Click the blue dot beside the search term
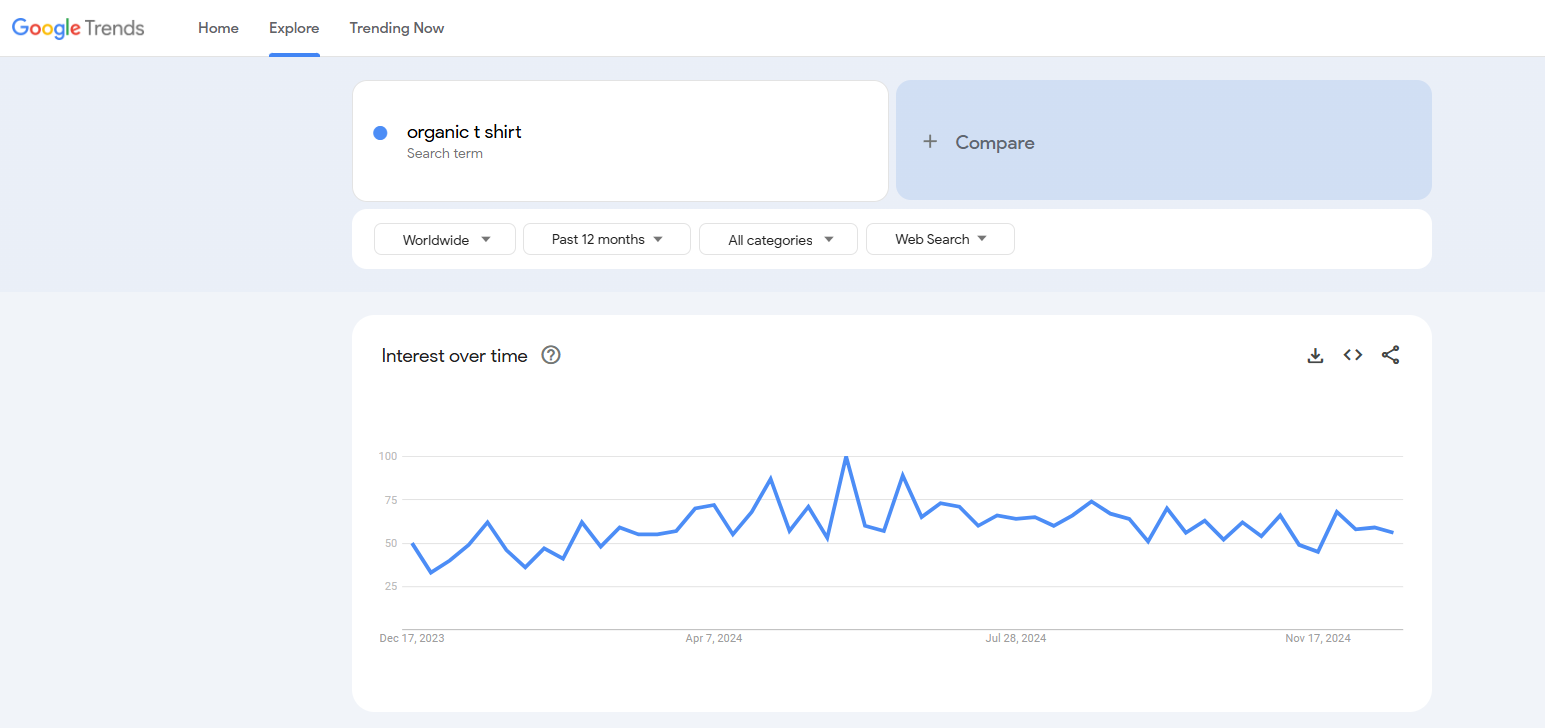This screenshot has width=1545, height=728. (x=380, y=133)
